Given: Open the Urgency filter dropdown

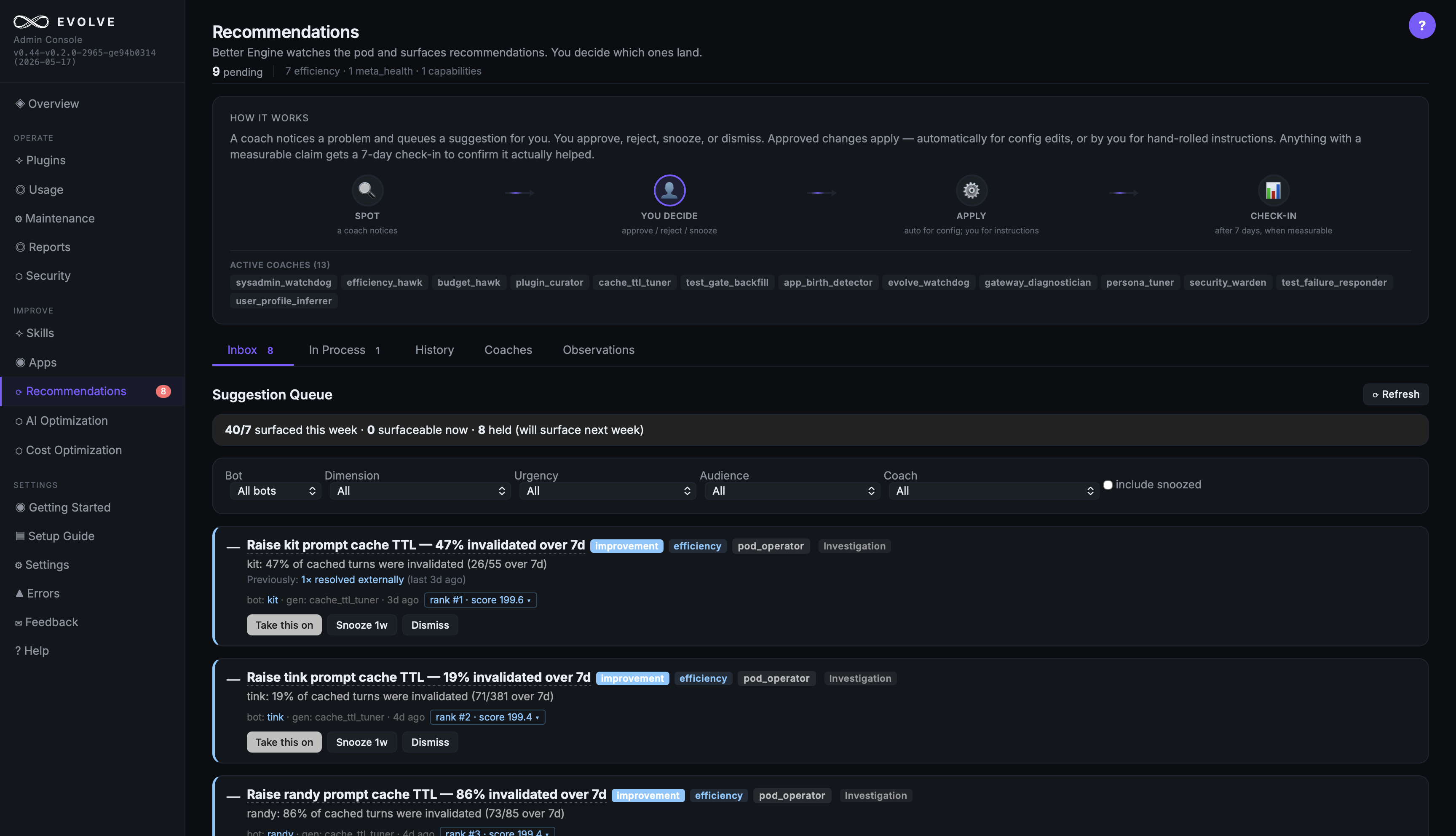Looking at the screenshot, I should (x=607, y=491).
